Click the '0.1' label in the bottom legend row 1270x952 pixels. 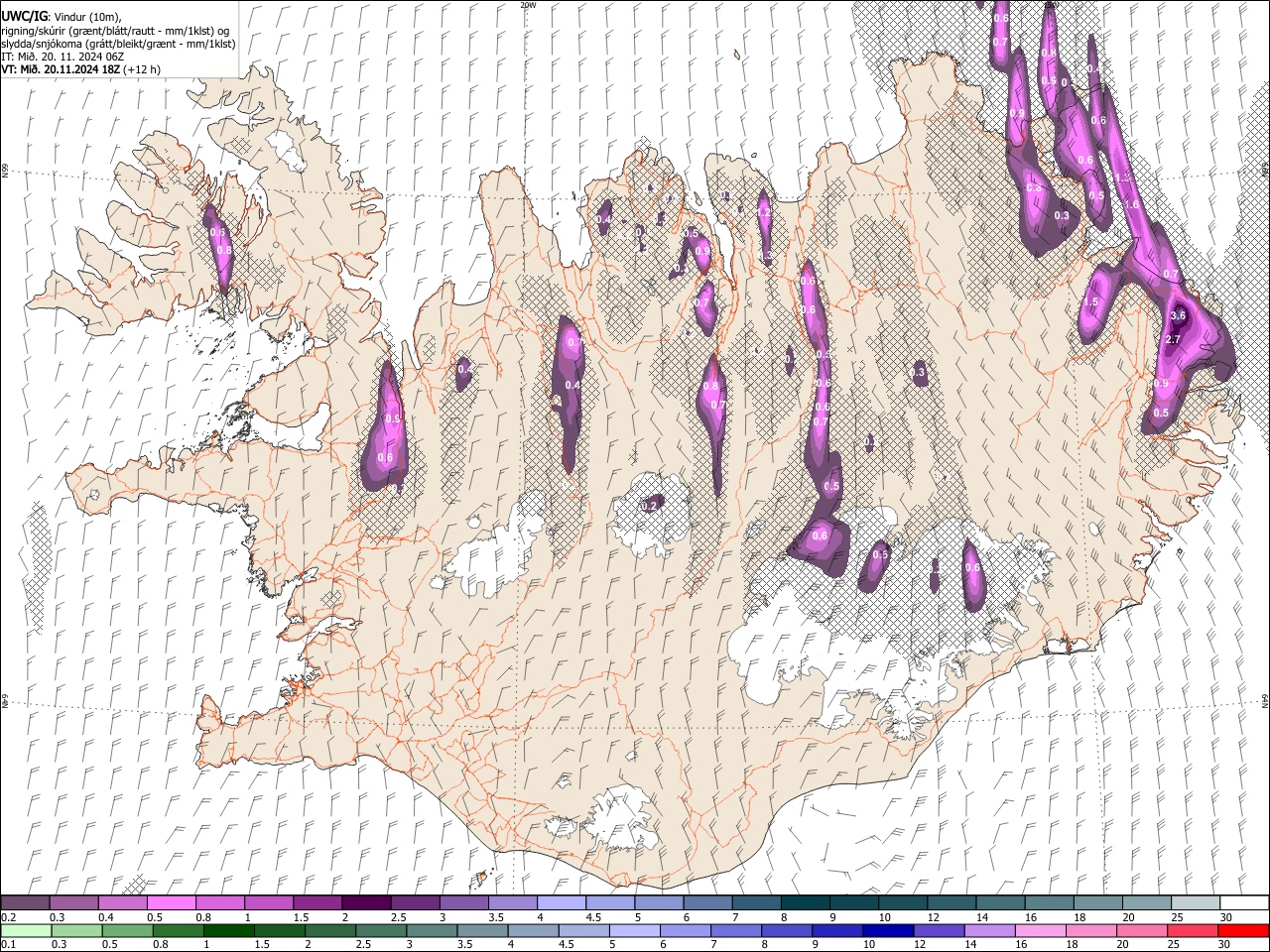pyautogui.click(x=8, y=944)
